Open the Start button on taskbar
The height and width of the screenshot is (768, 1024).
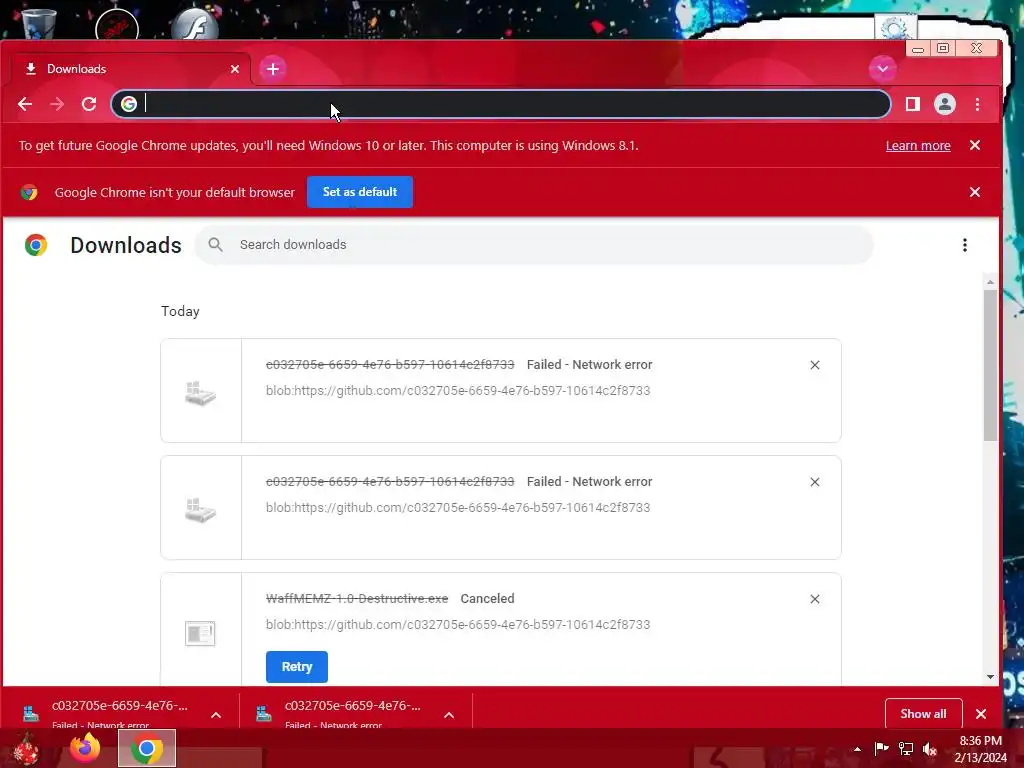pyautogui.click(x=27, y=748)
